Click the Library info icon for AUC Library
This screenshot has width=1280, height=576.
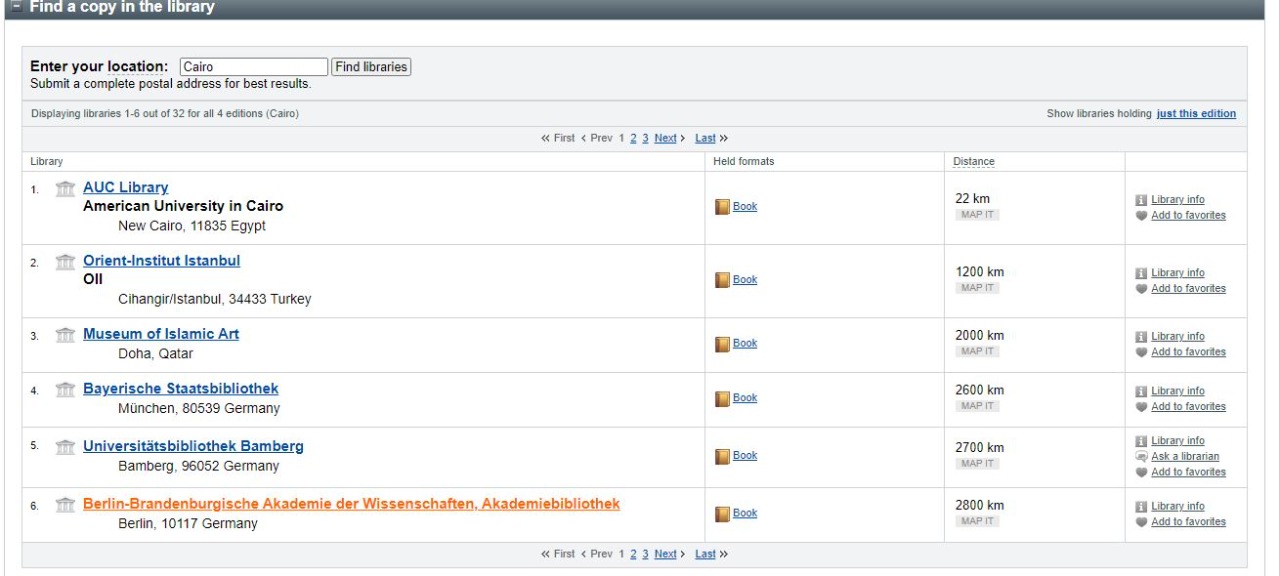pos(1141,200)
